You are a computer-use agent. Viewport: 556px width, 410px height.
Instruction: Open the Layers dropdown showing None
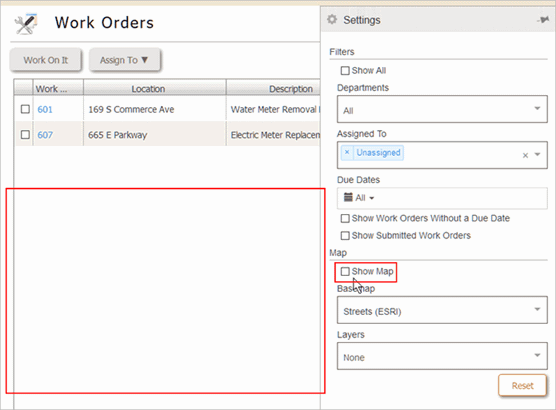(x=442, y=356)
